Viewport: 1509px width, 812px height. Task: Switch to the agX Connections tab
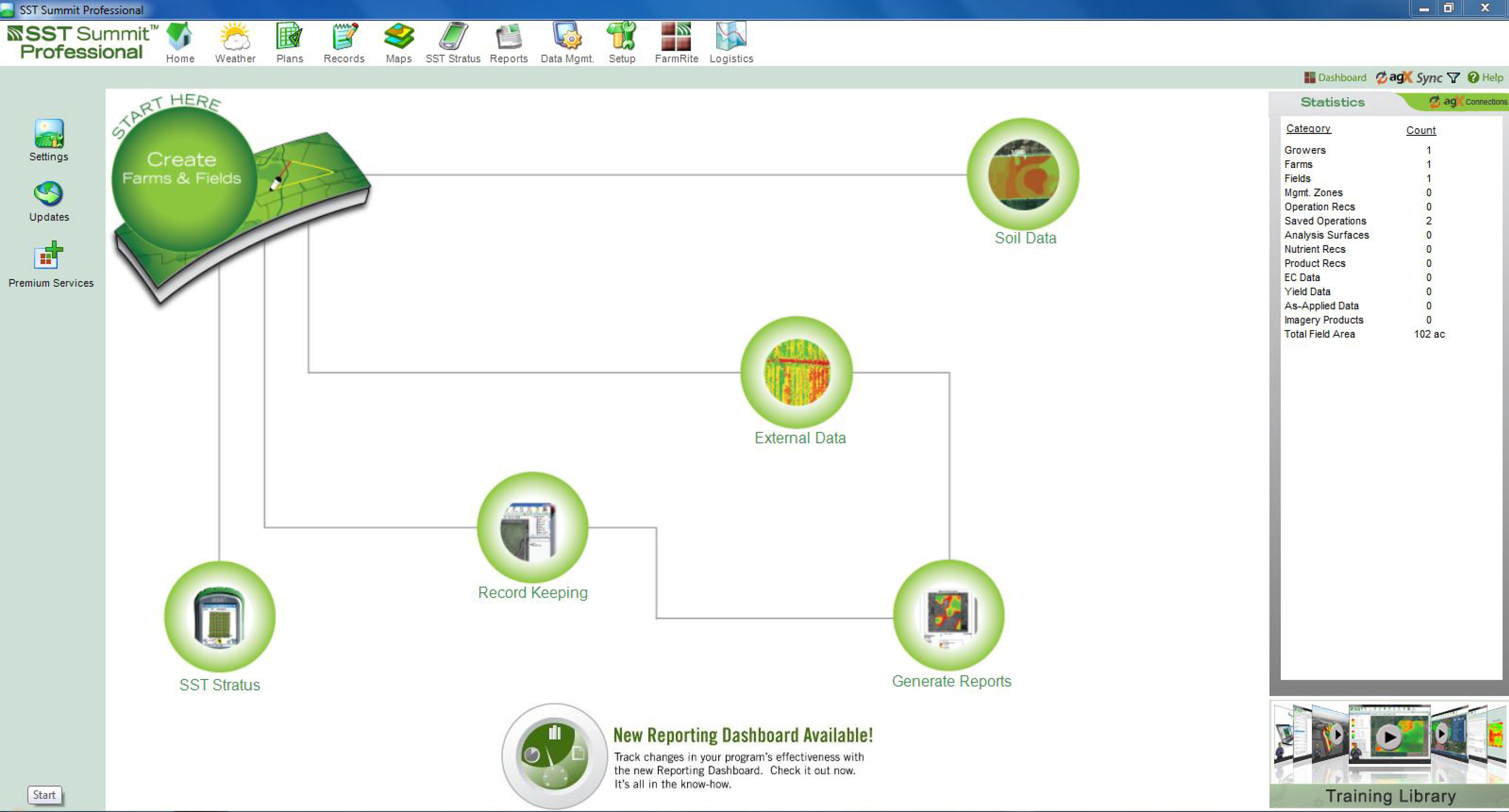click(x=1467, y=102)
